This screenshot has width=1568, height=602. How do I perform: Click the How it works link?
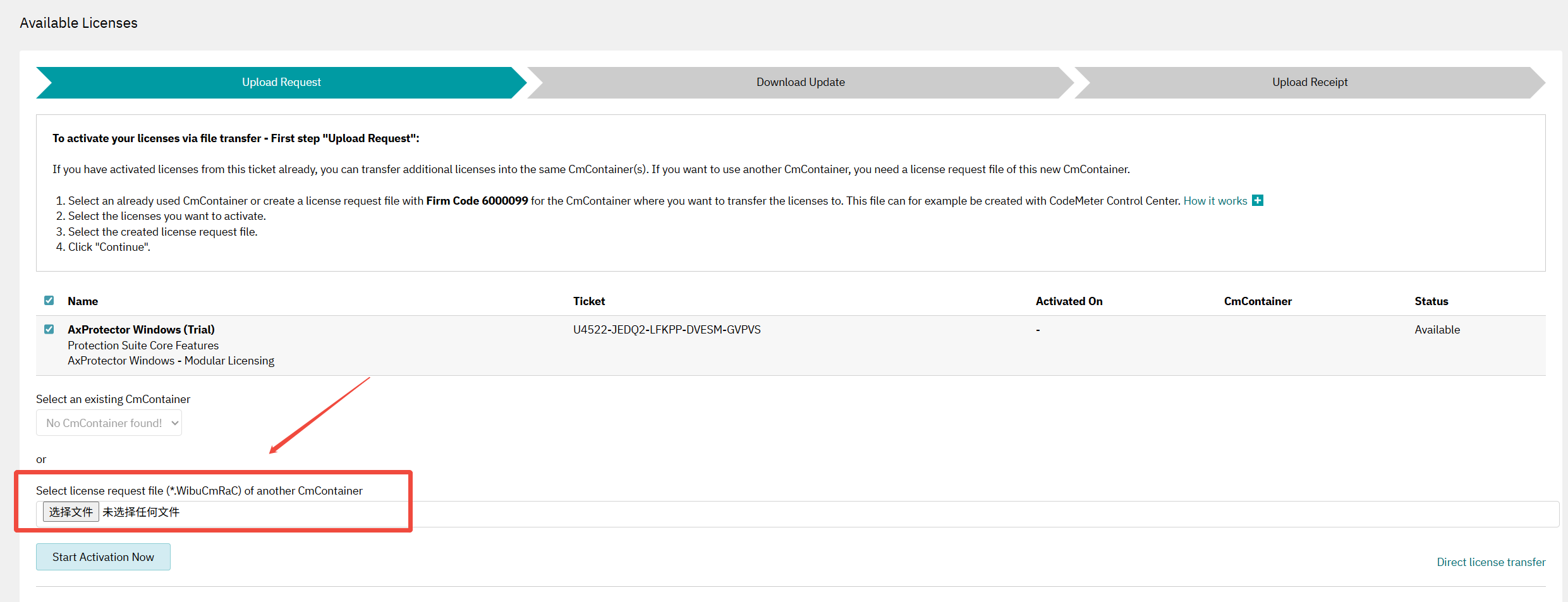click(x=1215, y=201)
